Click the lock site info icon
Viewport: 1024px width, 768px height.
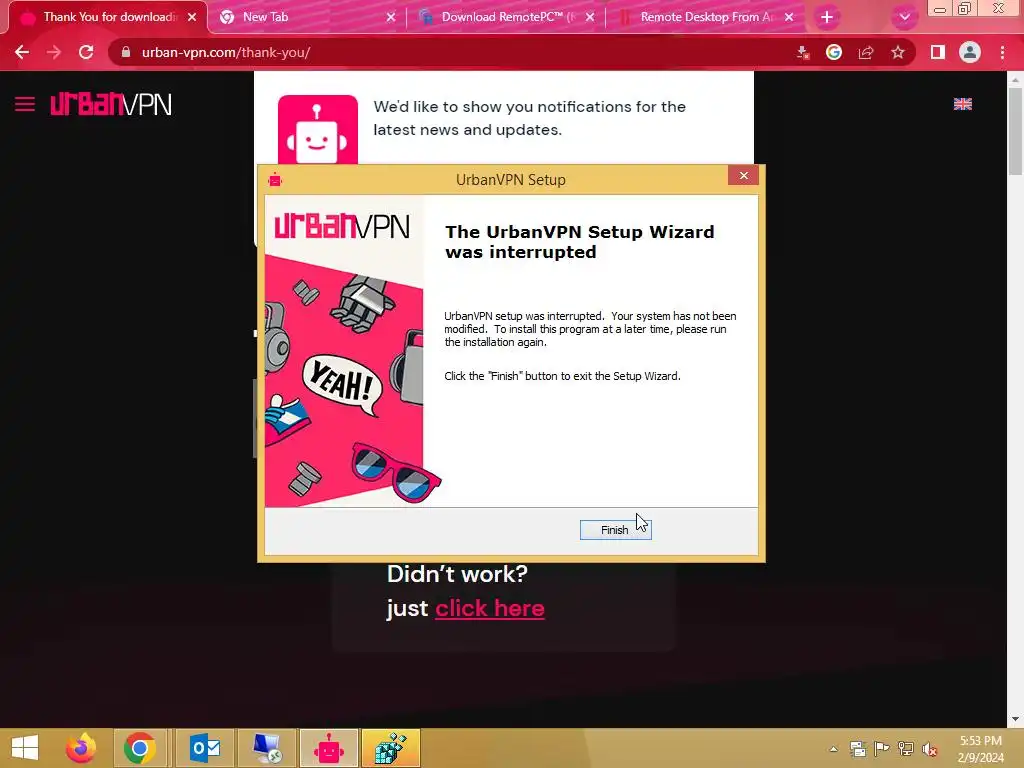[126, 52]
